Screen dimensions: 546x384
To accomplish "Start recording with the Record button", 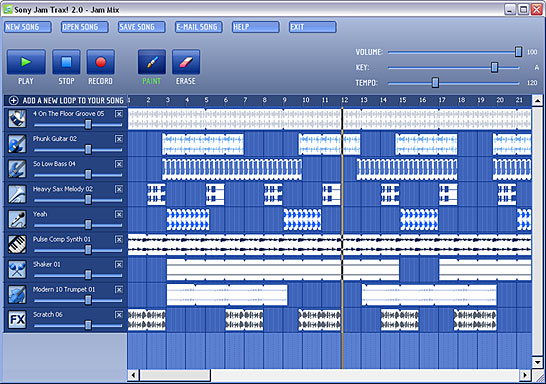I will pos(101,62).
